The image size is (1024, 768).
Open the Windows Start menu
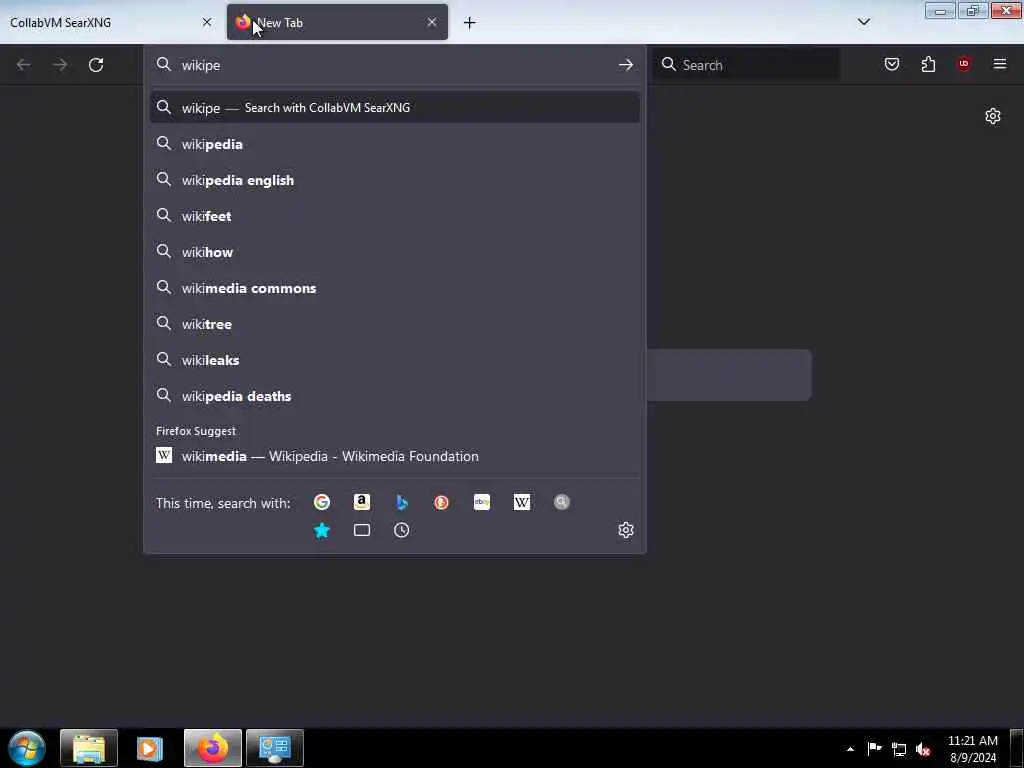(26, 748)
